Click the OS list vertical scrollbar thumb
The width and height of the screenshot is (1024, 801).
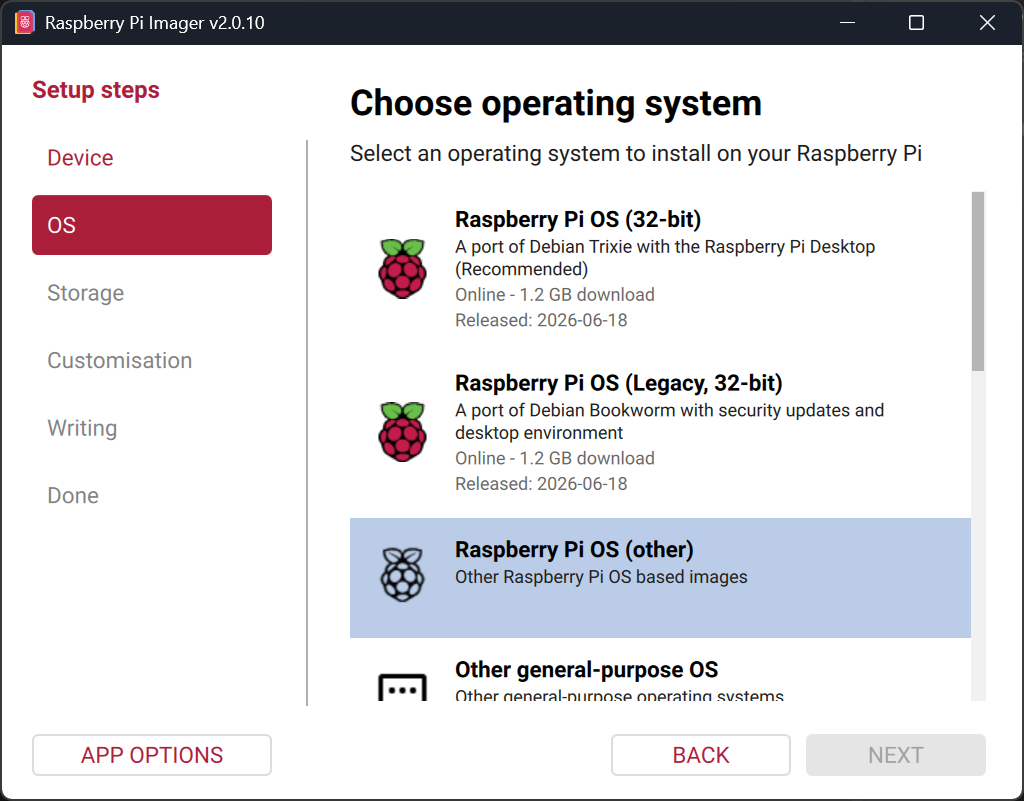(x=978, y=281)
